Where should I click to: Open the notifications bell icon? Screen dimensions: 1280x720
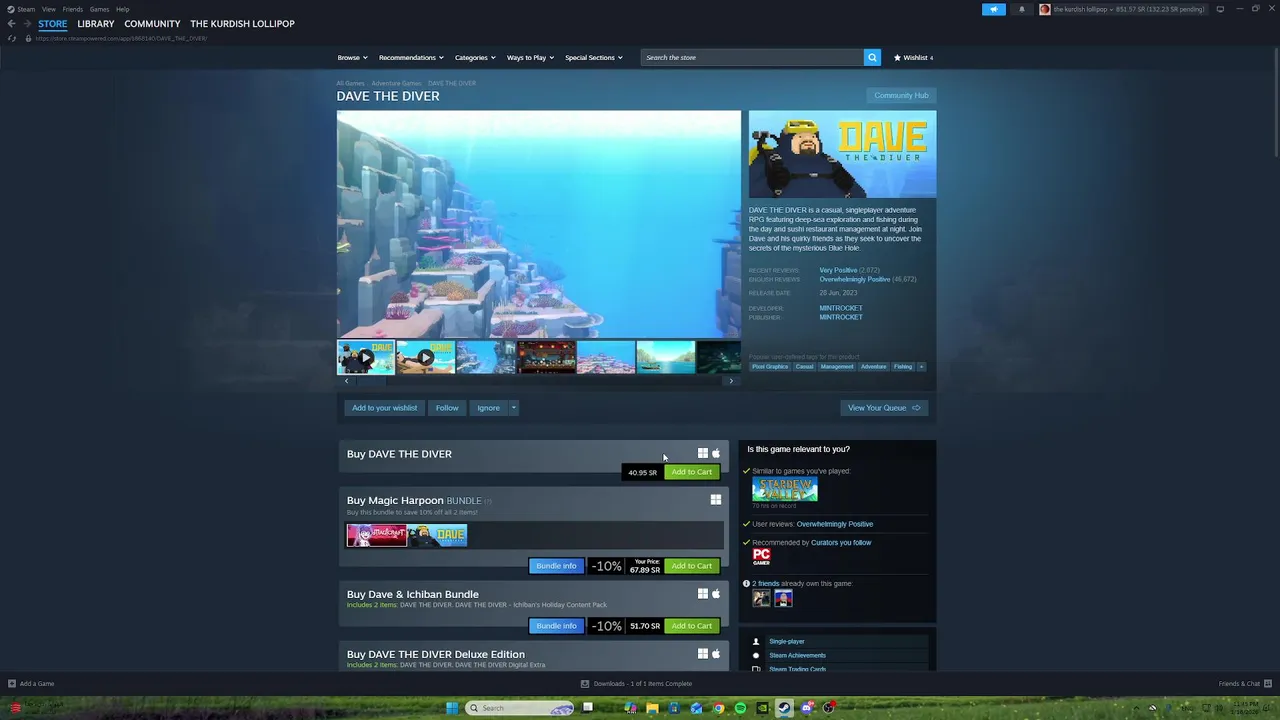(1021, 9)
